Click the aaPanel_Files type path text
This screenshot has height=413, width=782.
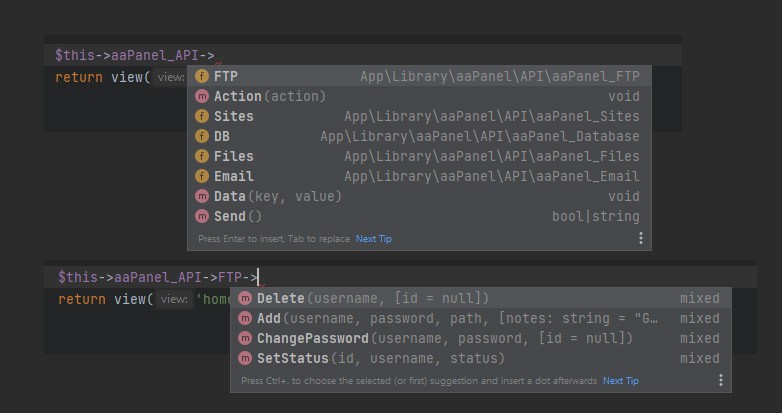coord(492,156)
